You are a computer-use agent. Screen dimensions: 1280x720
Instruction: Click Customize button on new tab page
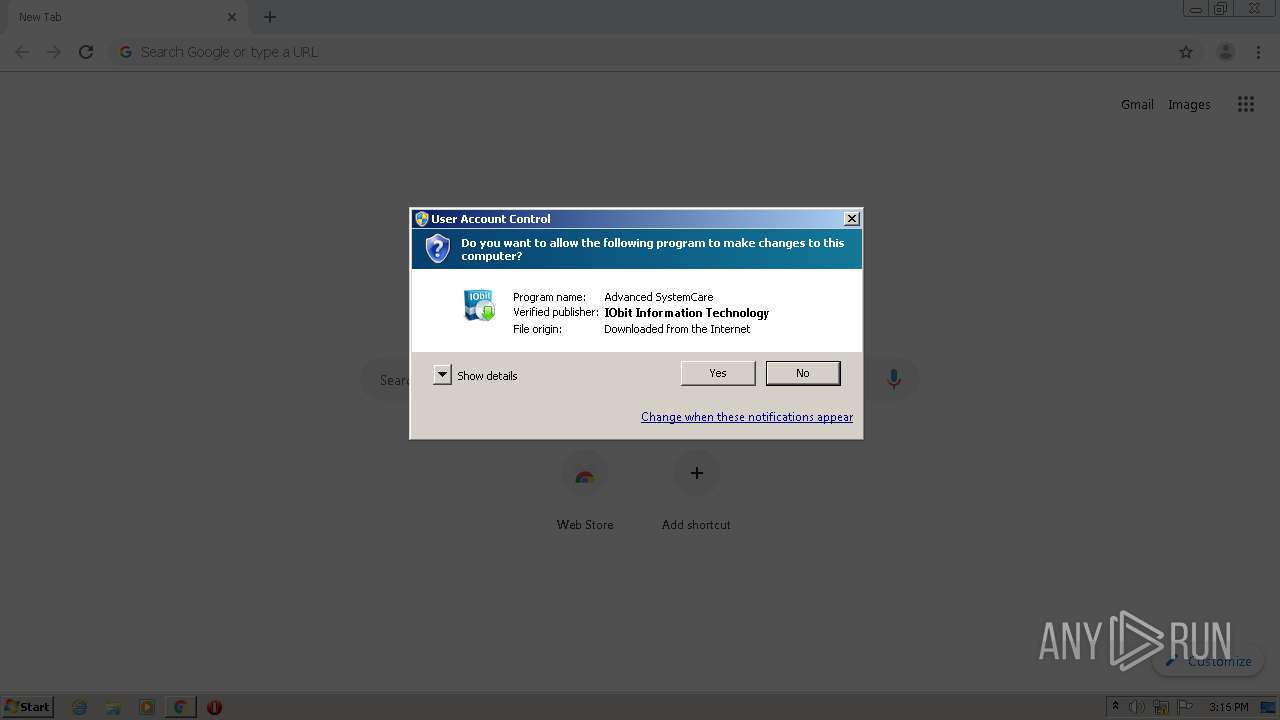coord(1208,661)
